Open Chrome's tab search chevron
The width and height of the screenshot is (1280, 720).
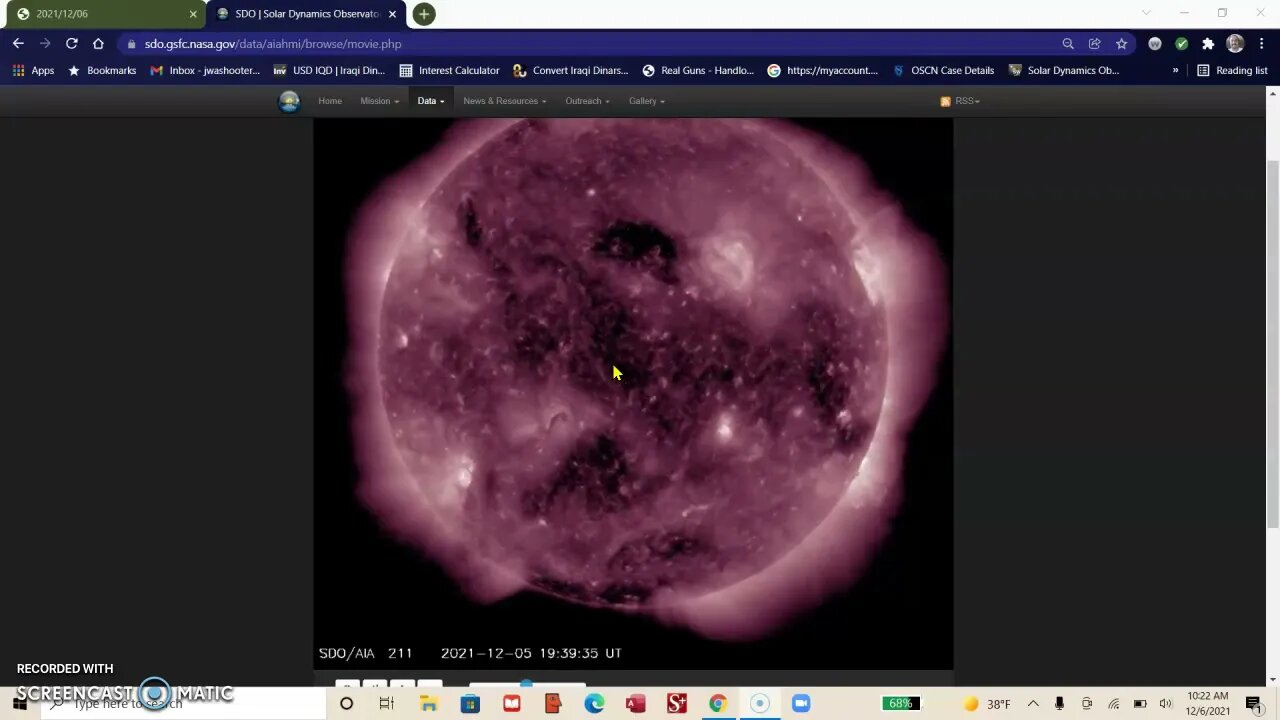point(1146,13)
